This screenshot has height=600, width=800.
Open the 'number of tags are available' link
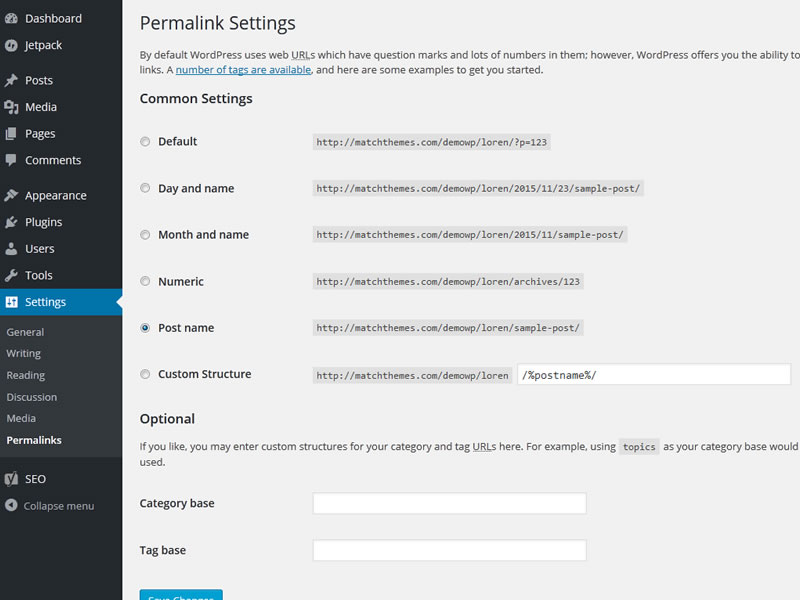pos(243,70)
